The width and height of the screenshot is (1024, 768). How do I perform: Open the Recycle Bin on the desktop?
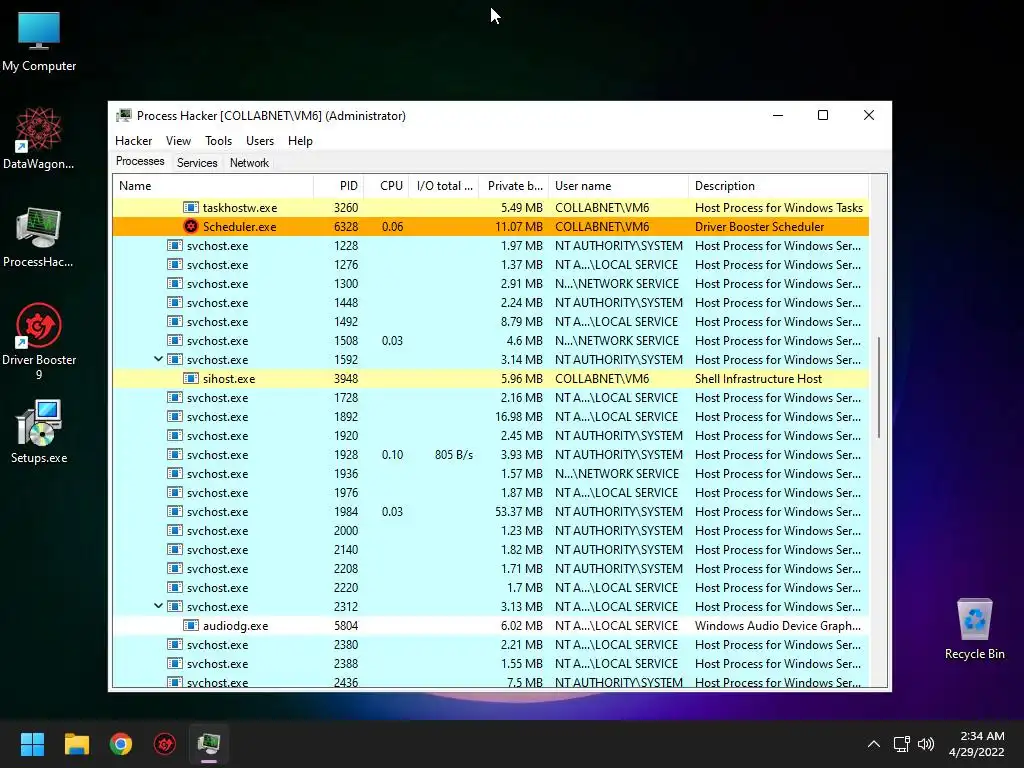tap(974, 628)
